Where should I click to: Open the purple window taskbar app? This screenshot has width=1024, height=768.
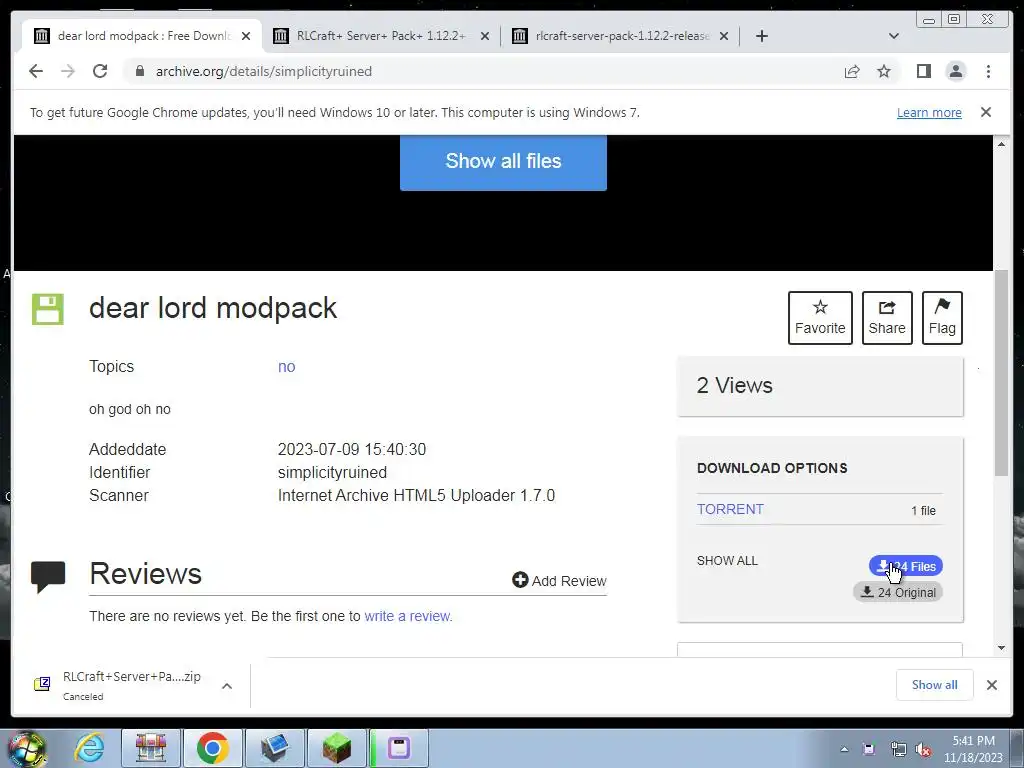click(398, 748)
